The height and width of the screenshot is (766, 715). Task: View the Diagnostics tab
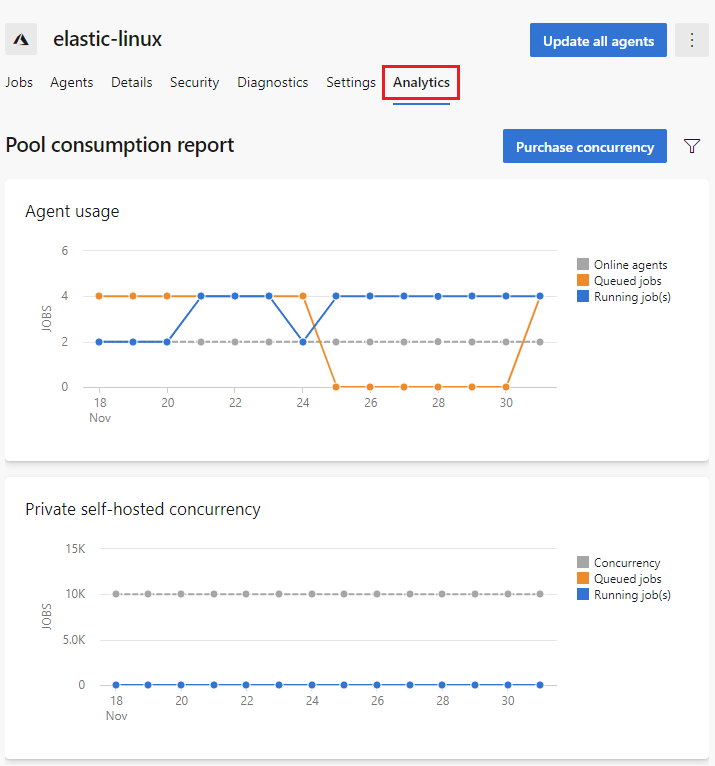click(x=272, y=83)
